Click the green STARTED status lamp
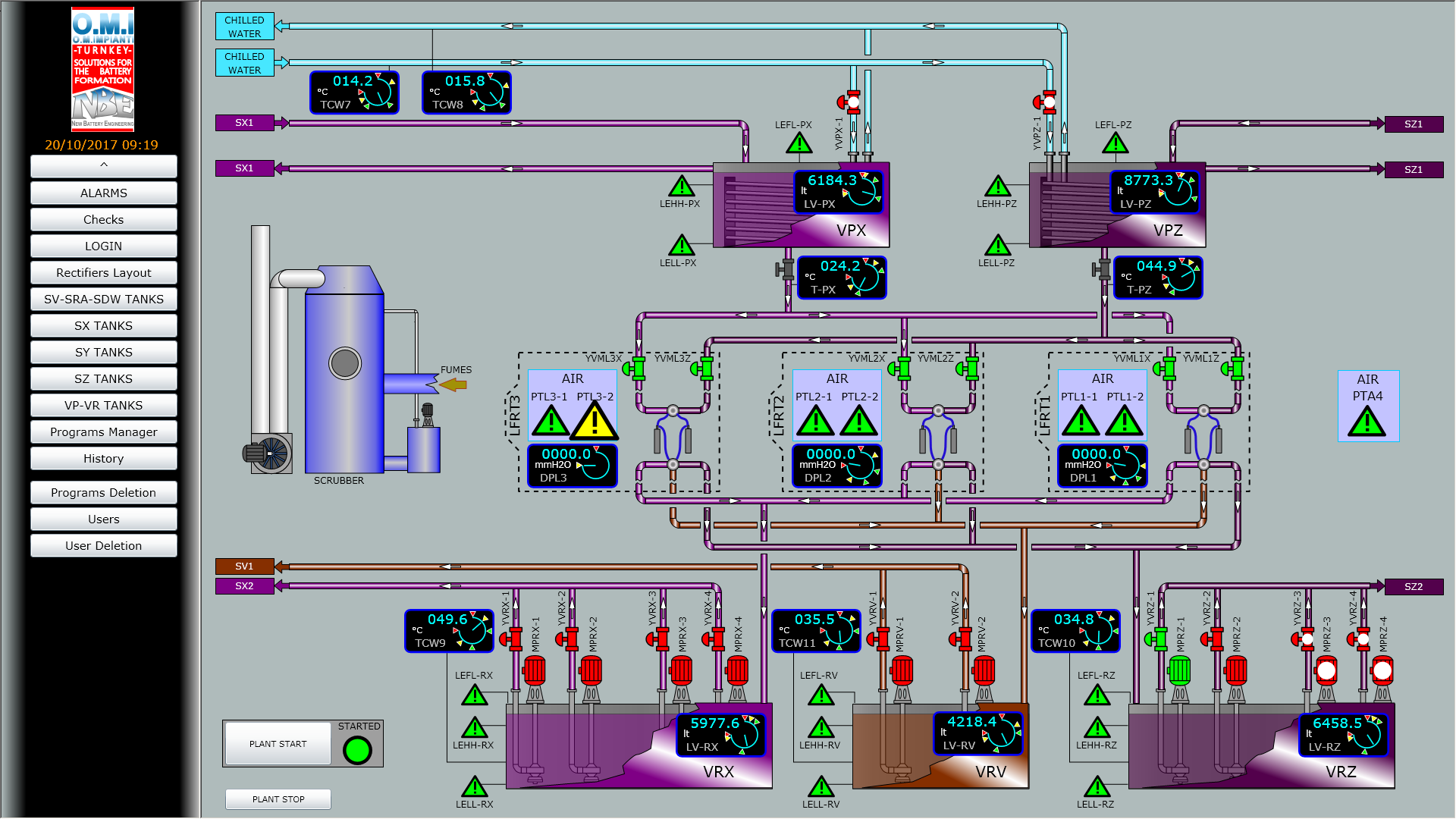Viewport: 1456px width, 819px height. point(357,750)
